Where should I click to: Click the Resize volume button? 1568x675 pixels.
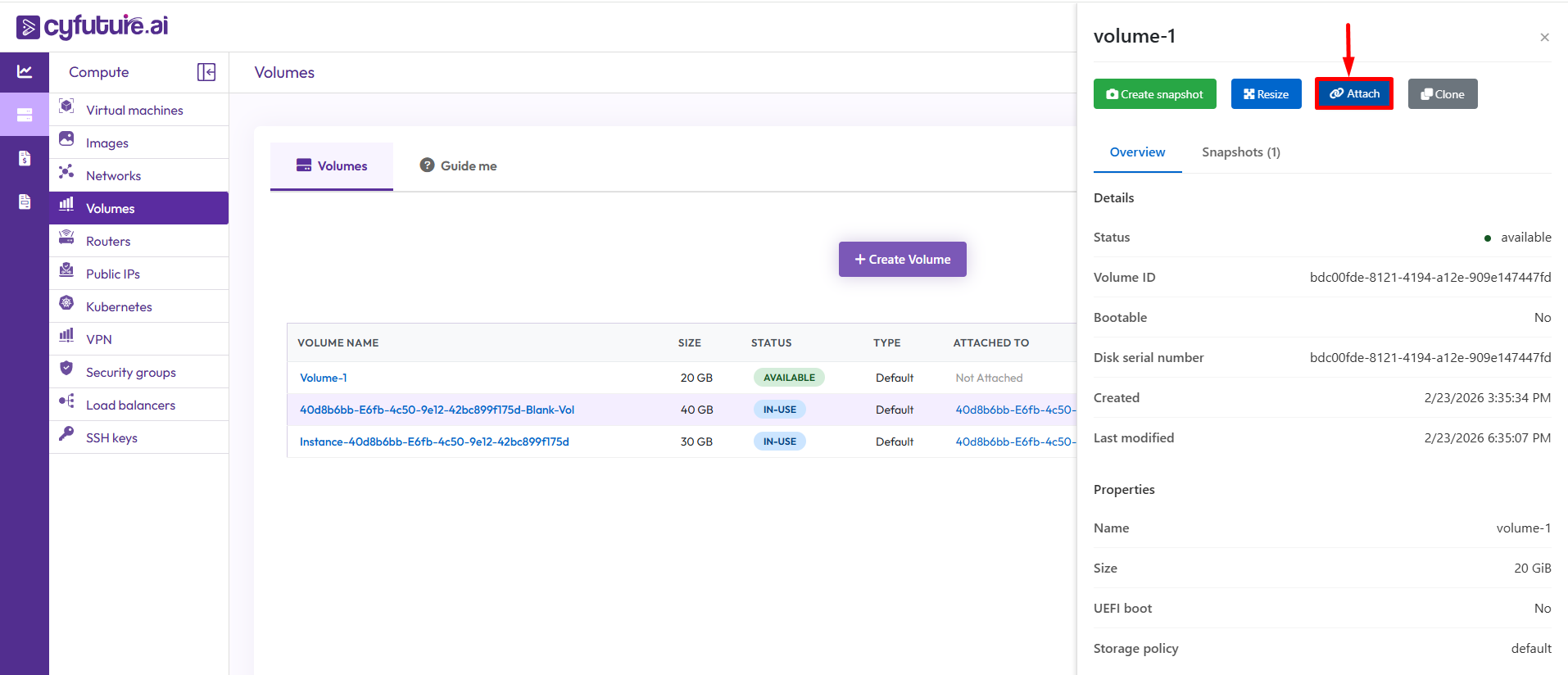(x=1266, y=94)
